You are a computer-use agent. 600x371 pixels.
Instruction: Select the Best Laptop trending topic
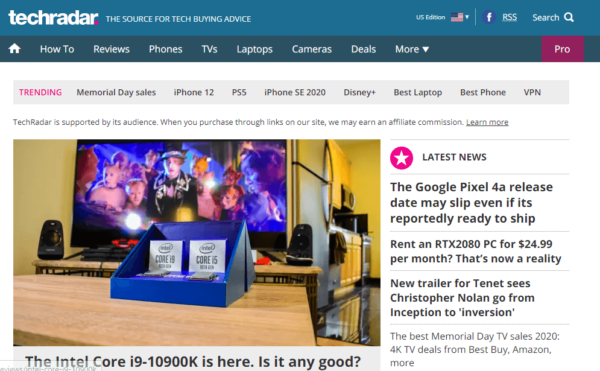pos(418,92)
